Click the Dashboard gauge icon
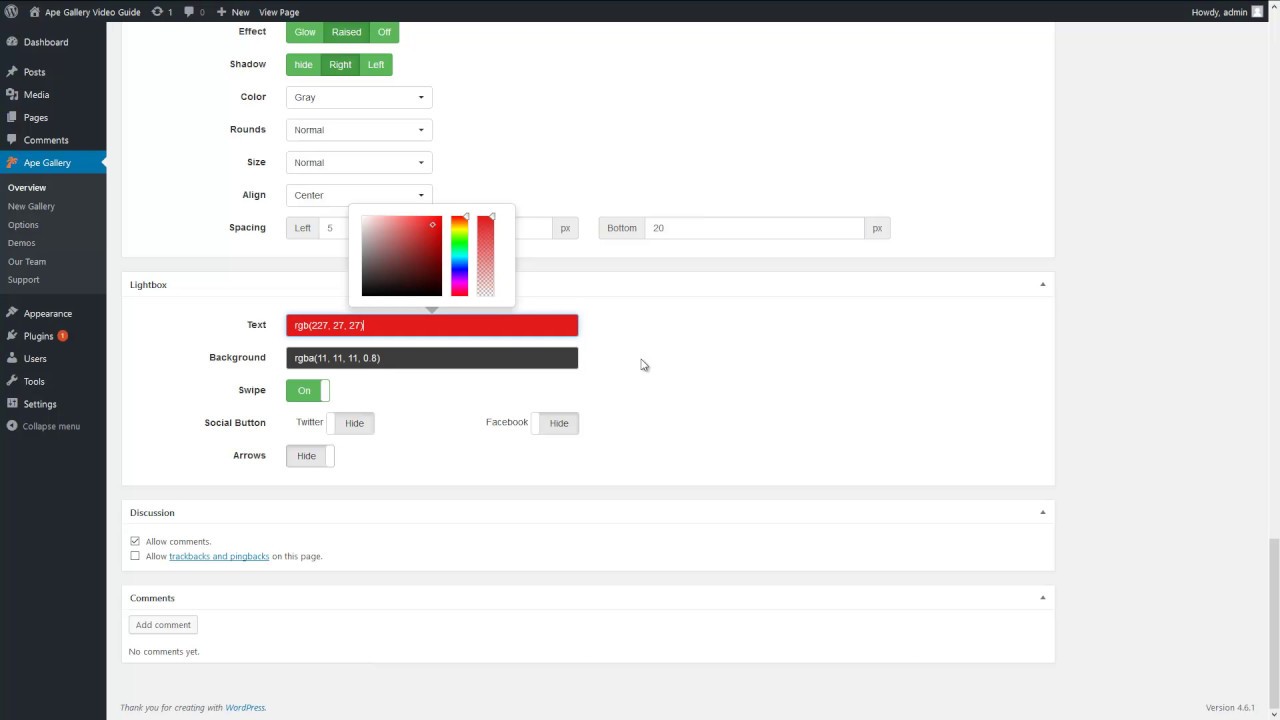This screenshot has width=1280, height=720. click(12, 42)
